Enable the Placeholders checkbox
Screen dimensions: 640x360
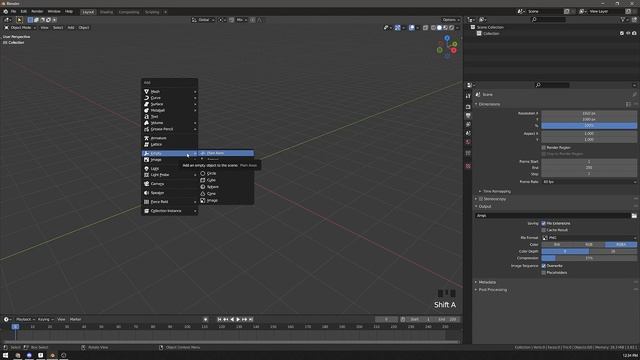(543, 272)
